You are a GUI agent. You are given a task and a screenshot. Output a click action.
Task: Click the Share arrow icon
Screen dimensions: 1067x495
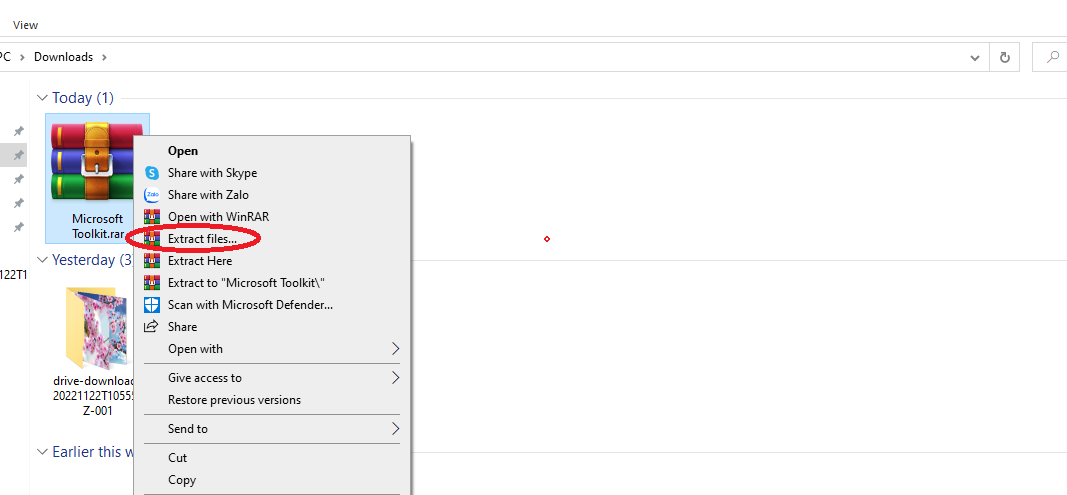click(152, 326)
